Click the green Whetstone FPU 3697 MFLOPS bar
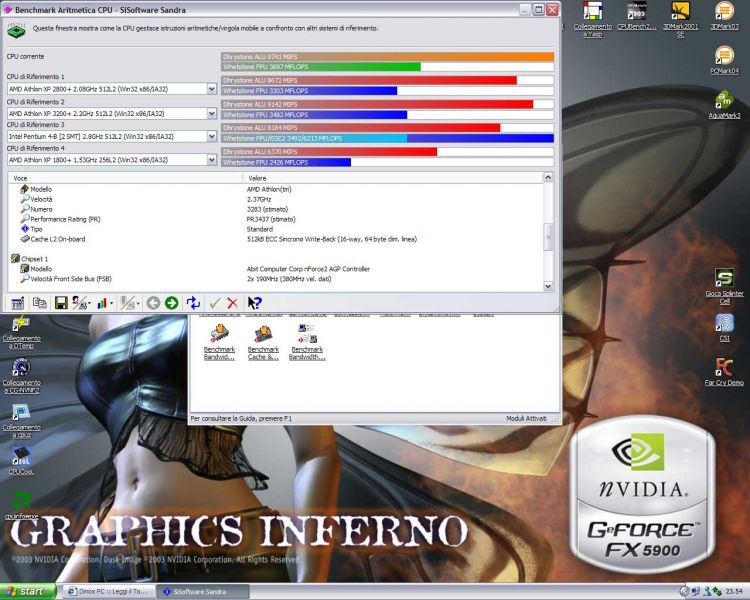The image size is (750, 600). (321, 67)
